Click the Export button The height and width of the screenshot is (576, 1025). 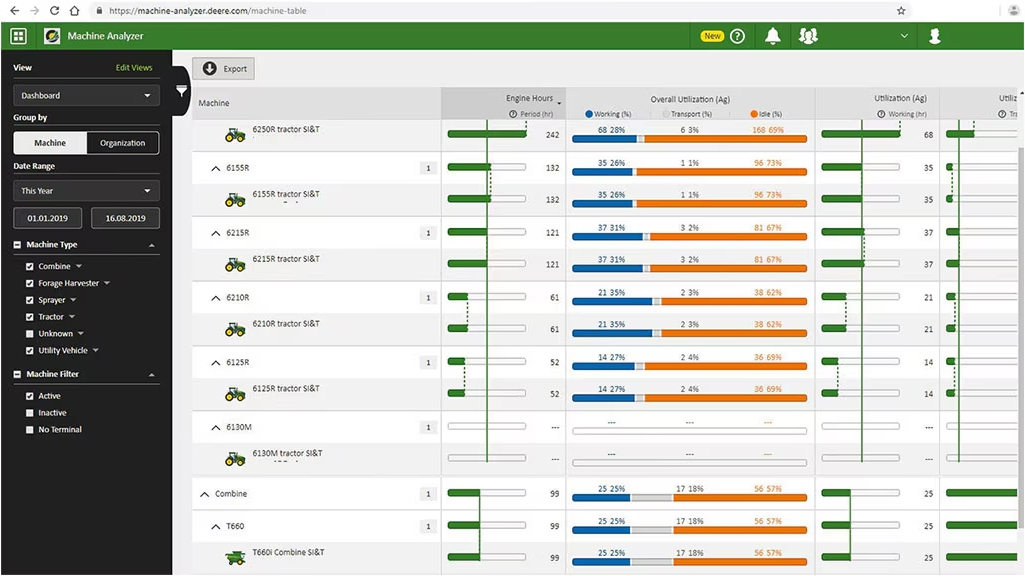click(223, 69)
